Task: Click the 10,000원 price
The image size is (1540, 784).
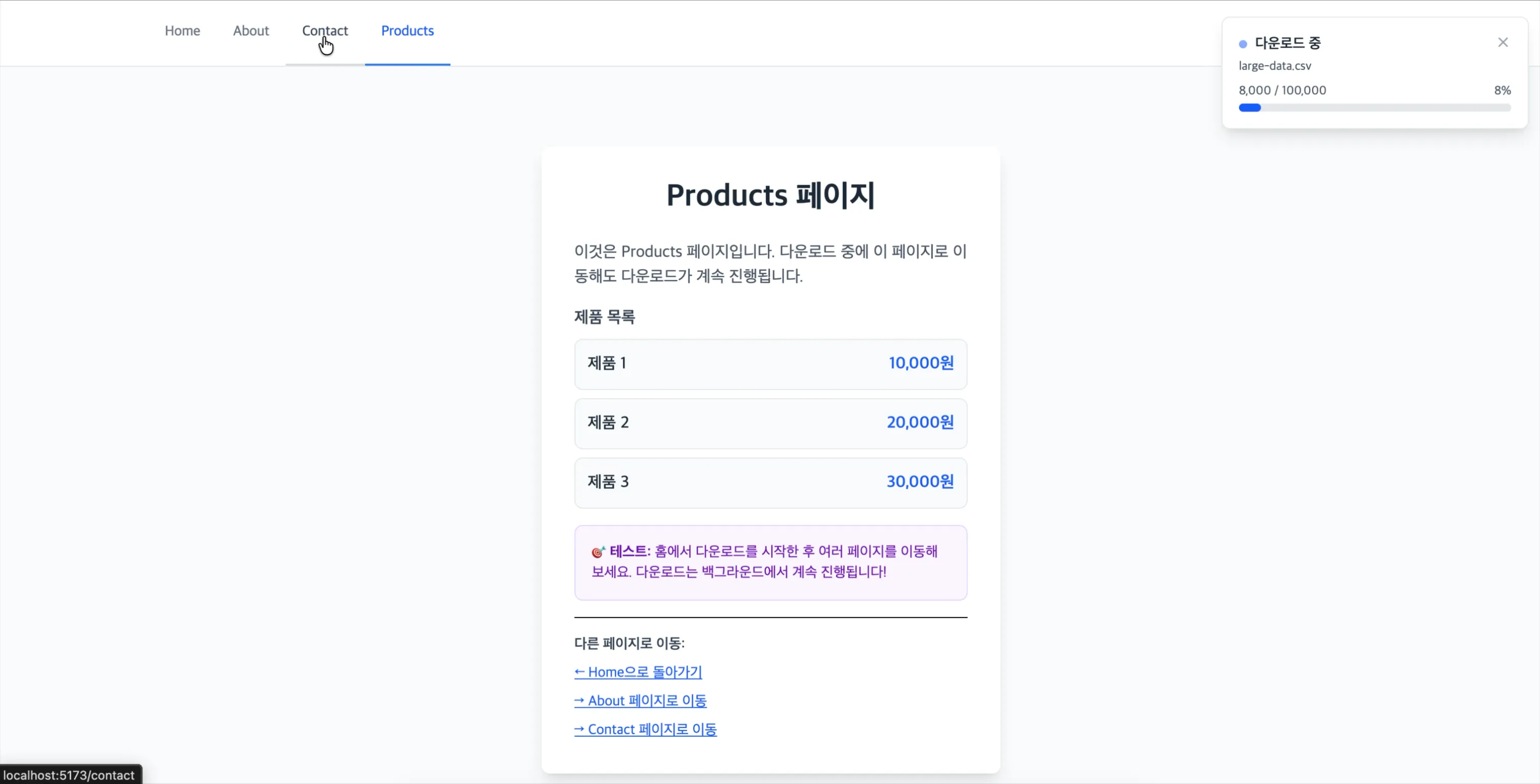Action: [921, 363]
